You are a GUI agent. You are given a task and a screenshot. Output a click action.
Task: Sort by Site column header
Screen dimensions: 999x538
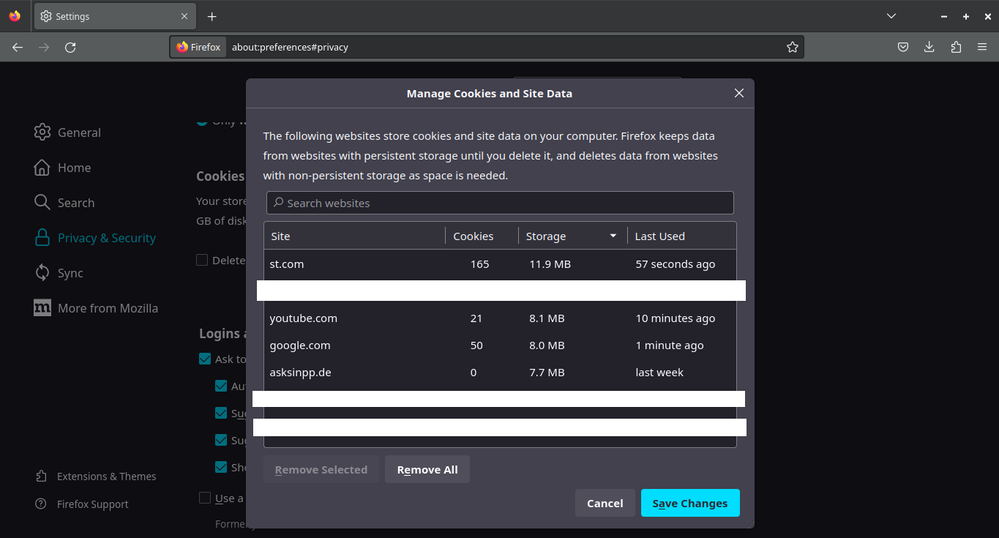click(355, 236)
